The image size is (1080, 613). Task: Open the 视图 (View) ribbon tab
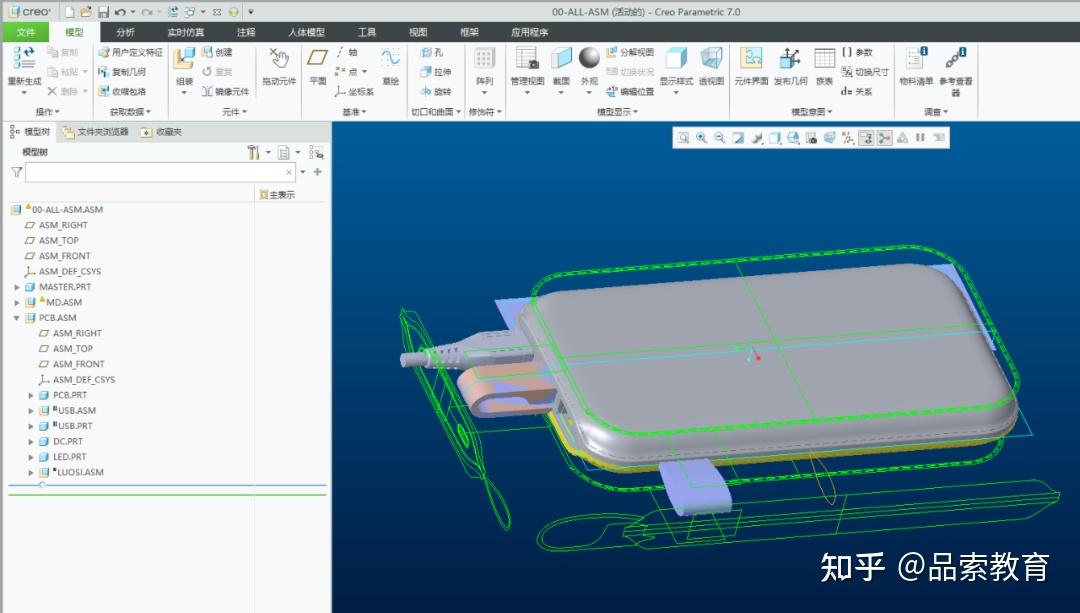(x=417, y=31)
